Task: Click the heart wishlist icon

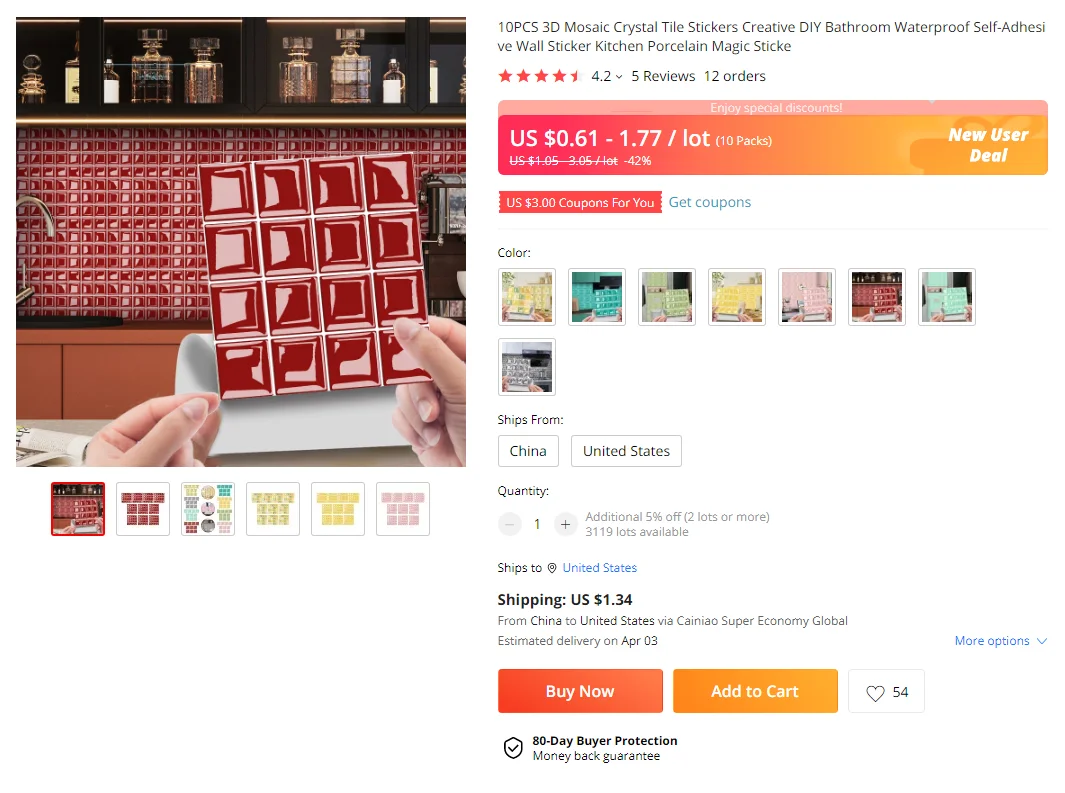Action: click(x=875, y=693)
